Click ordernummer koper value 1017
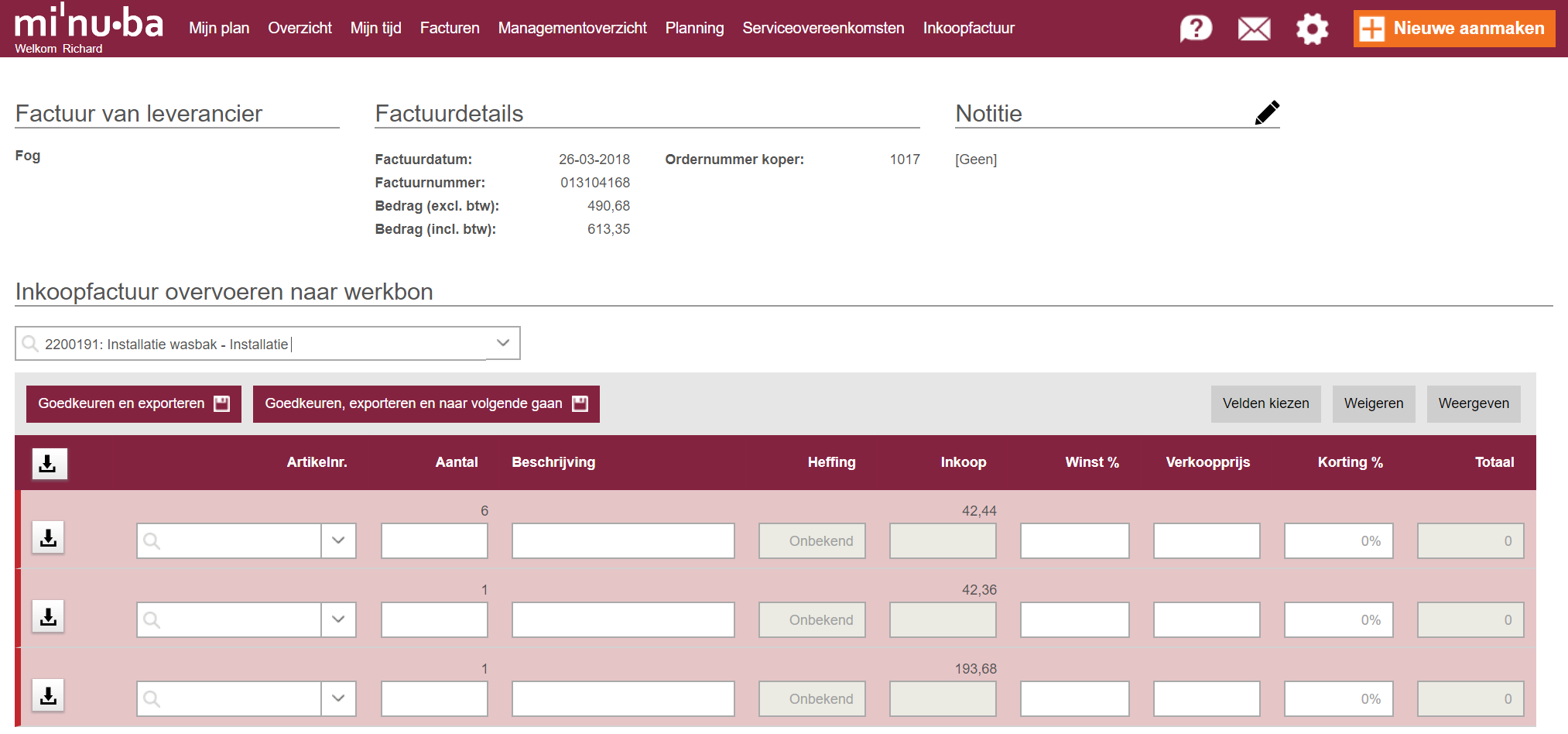 click(x=905, y=159)
